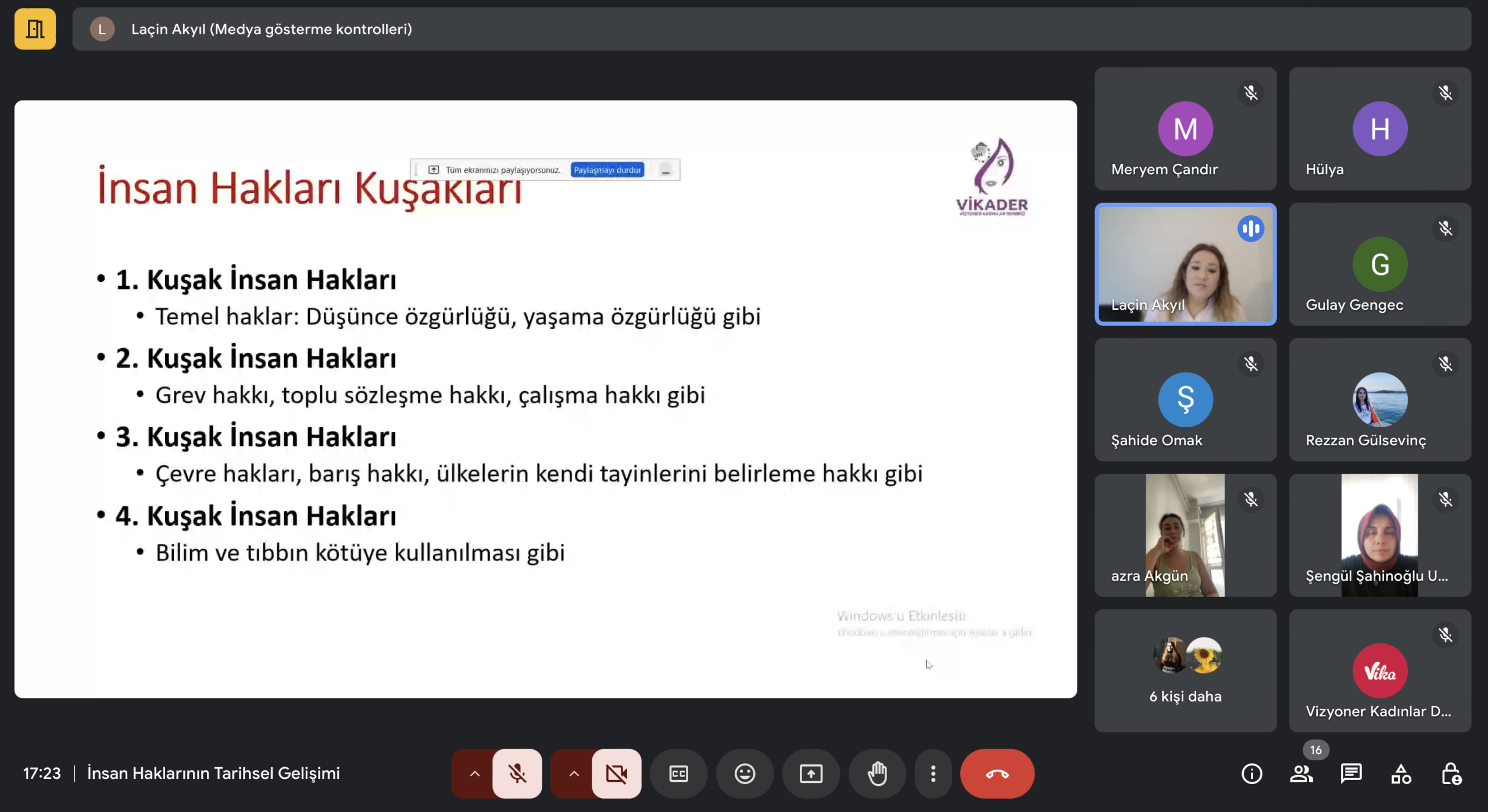Expand audio settings chevron beside microphone
1488x812 pixels.
474,774
